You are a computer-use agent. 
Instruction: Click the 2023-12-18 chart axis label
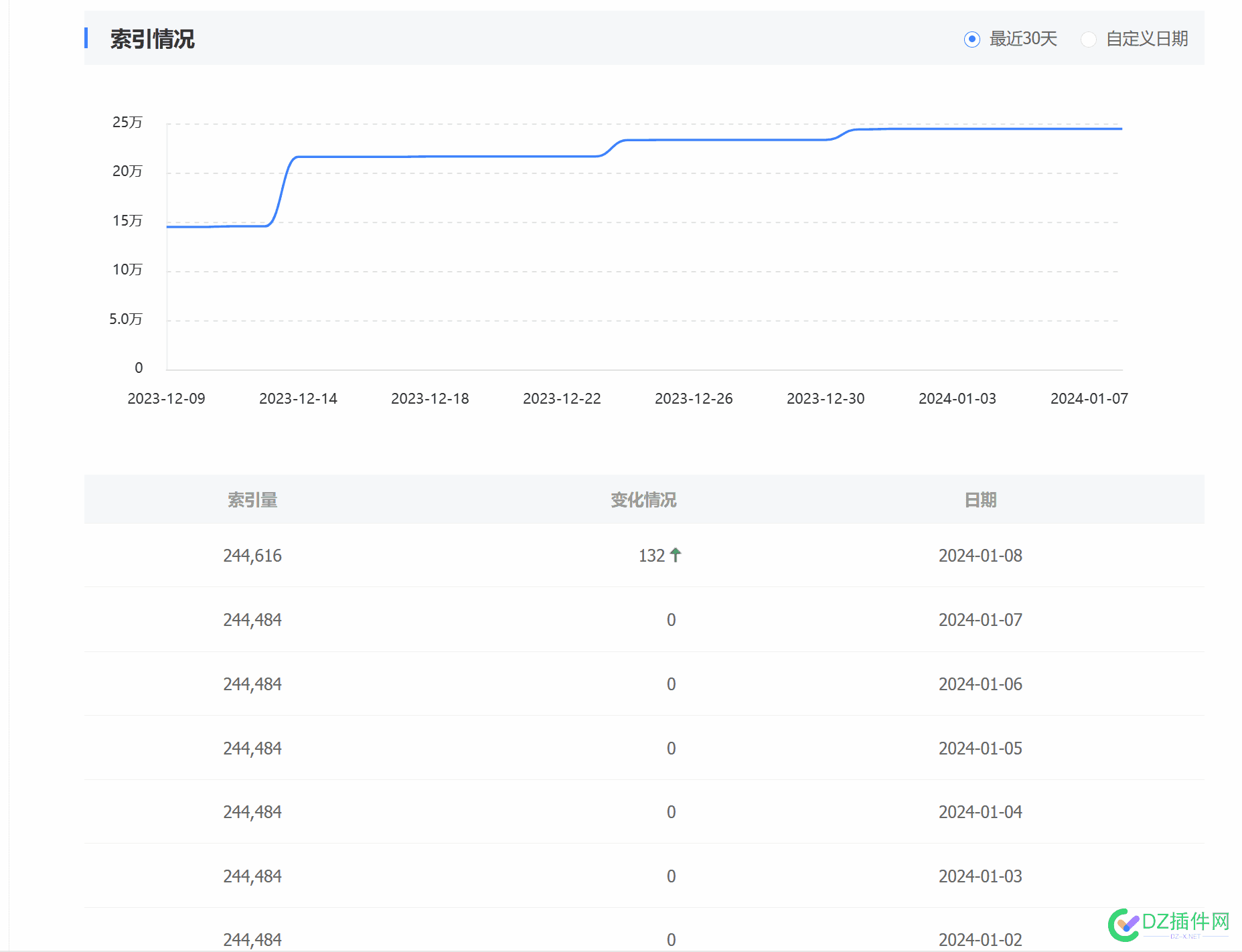coord(430,399)
